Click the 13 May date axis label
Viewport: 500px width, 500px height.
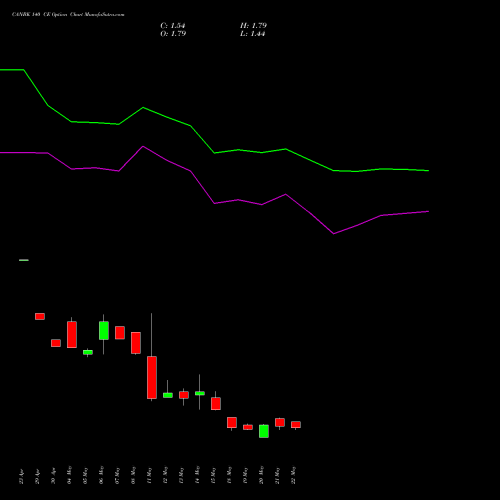pos(181,475)
